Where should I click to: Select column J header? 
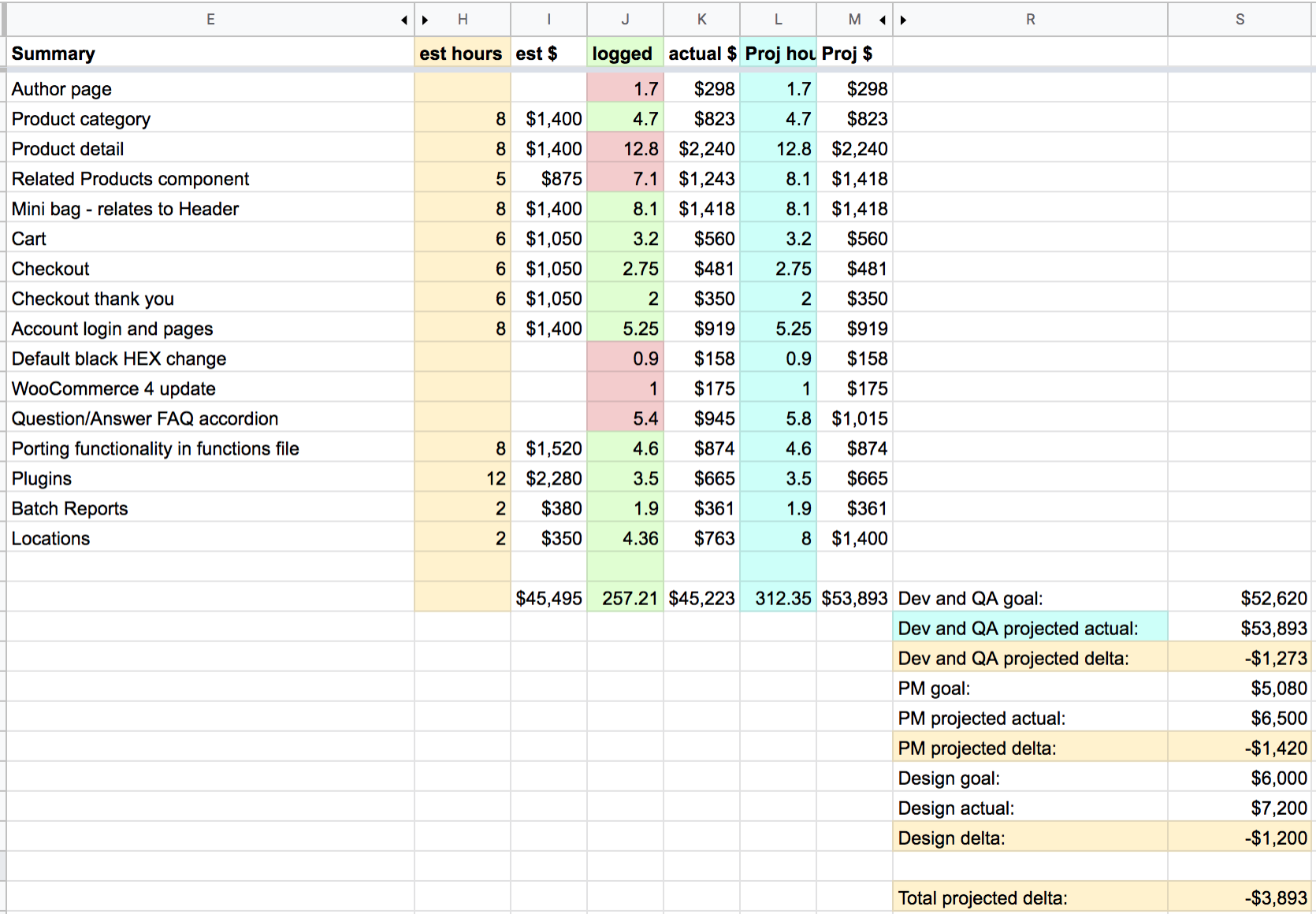[625, 20]
